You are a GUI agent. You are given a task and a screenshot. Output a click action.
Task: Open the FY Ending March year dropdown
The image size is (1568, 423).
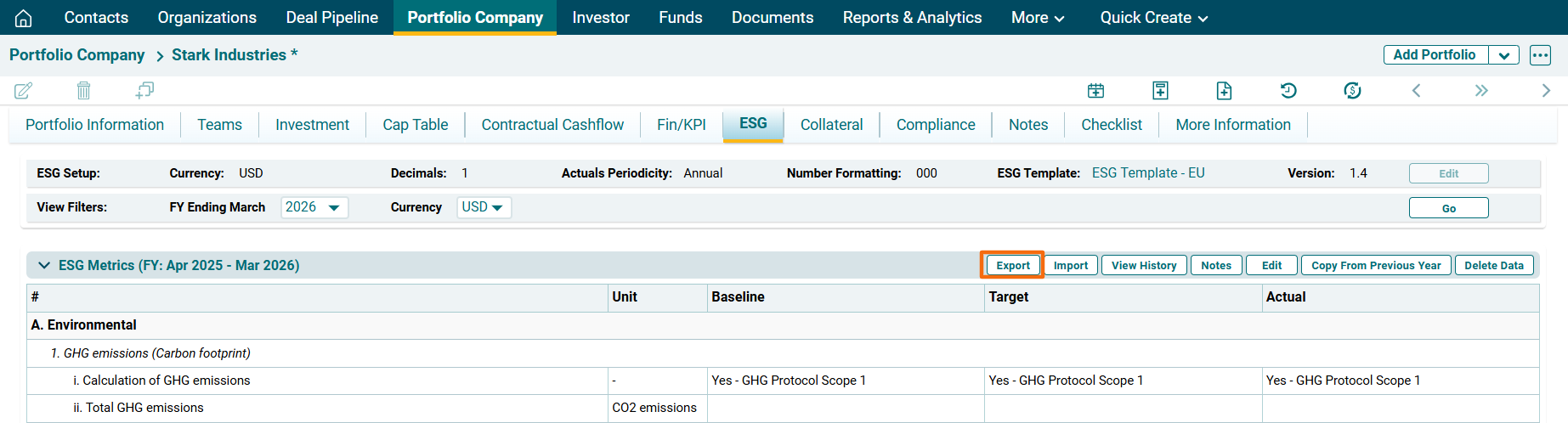coord(314,207)
